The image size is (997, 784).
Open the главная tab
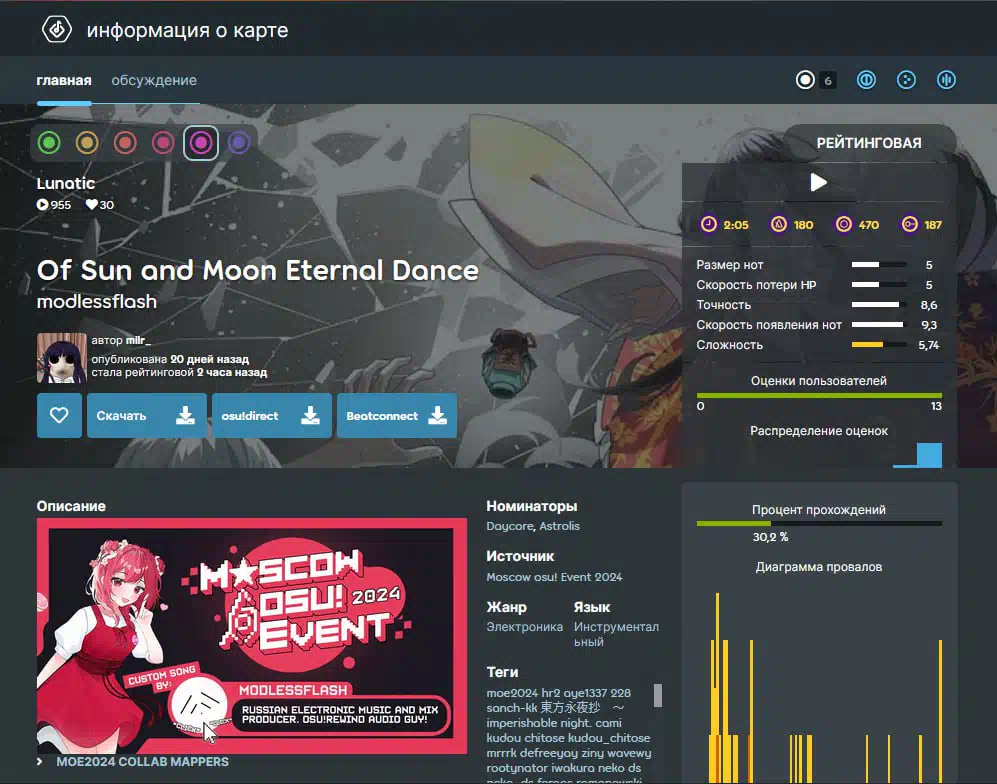64,81
